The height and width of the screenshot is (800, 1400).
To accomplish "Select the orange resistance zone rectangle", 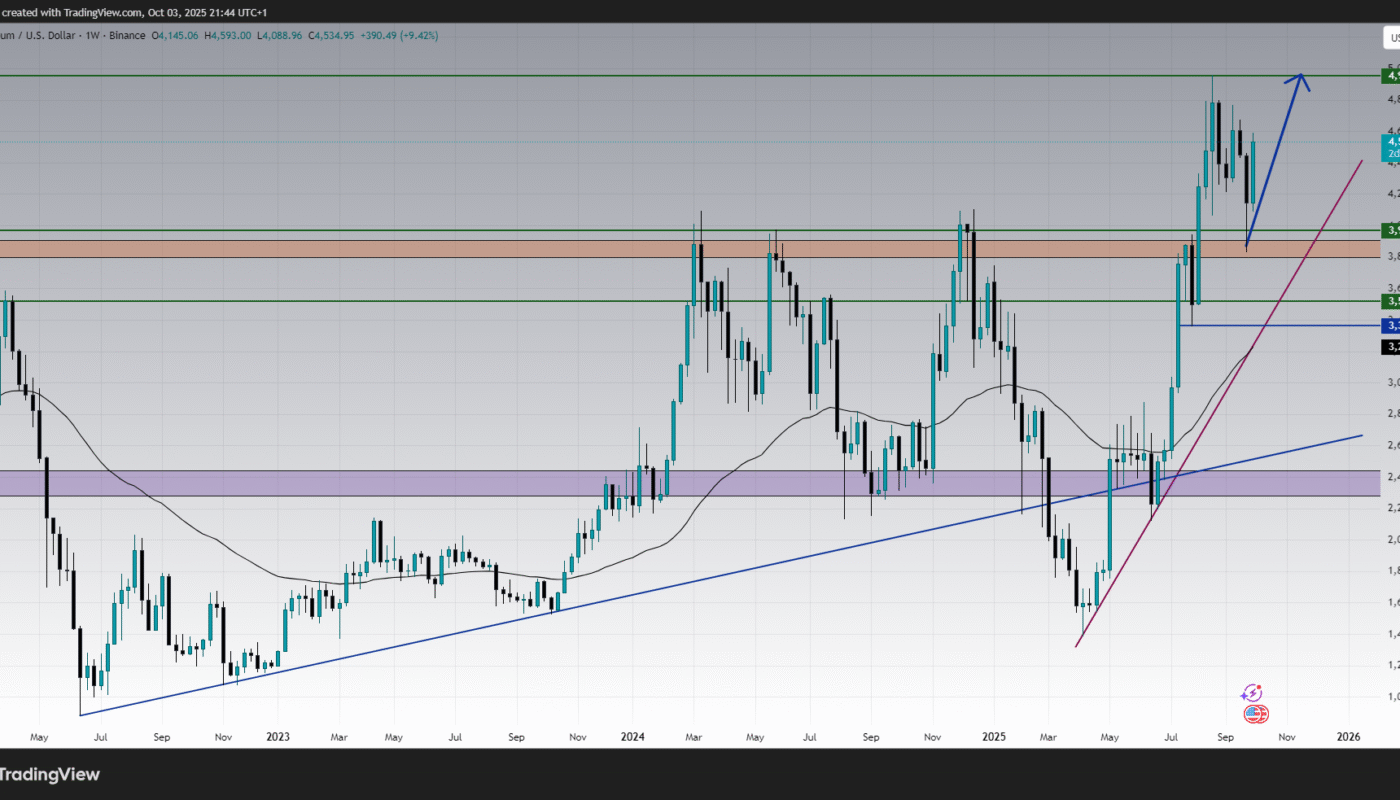I will (x=600, y=248).
